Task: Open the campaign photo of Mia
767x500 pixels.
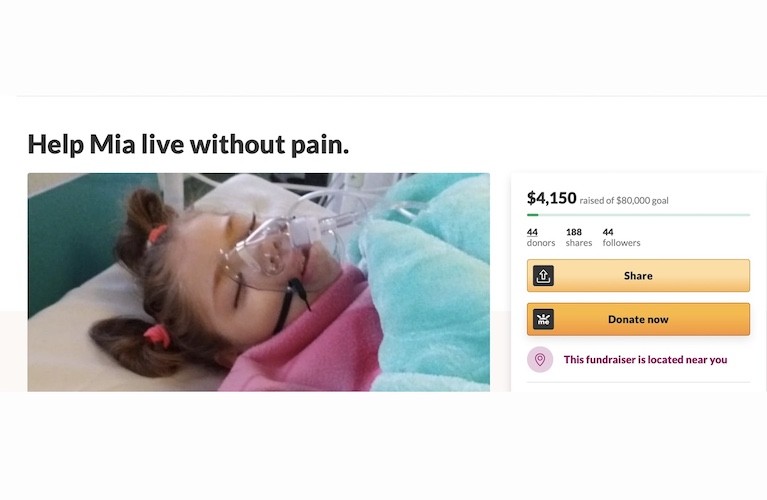Action: coord(258,282)
